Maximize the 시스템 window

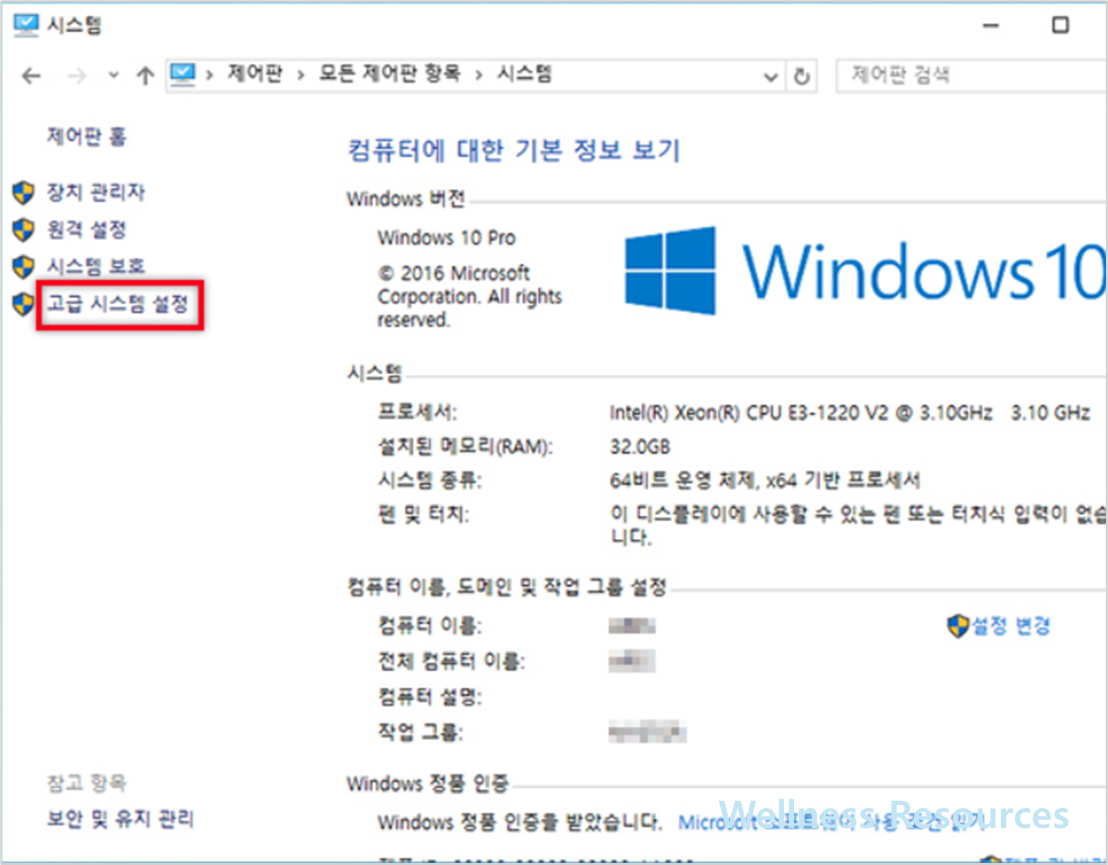pyautogui.click(x=1061, y=25)
